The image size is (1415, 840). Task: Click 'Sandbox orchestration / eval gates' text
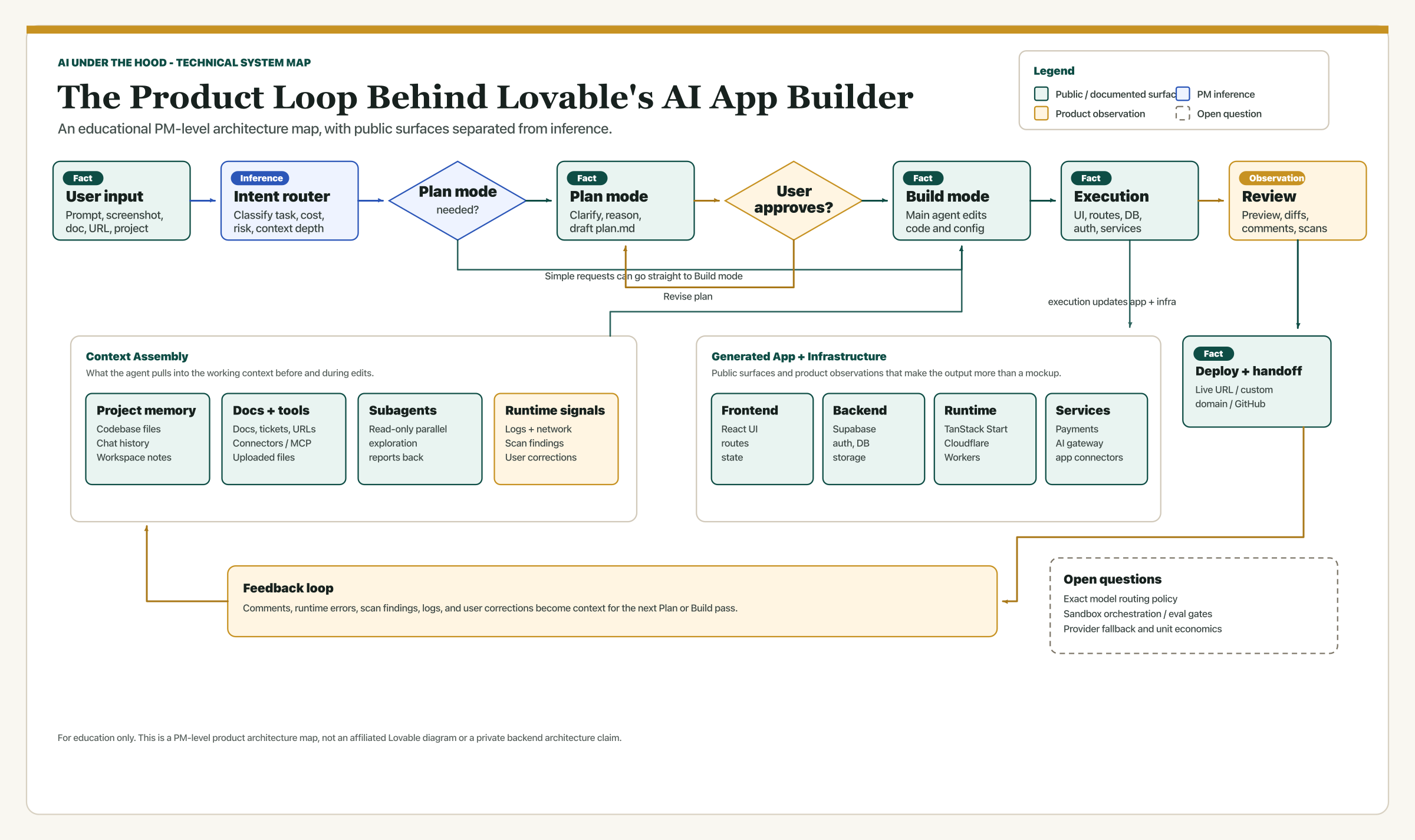(1137, 614)
